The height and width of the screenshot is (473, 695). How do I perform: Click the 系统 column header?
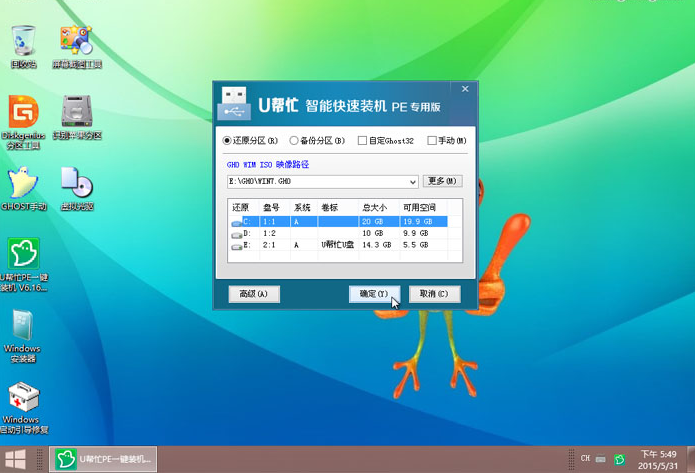point(304,207)
